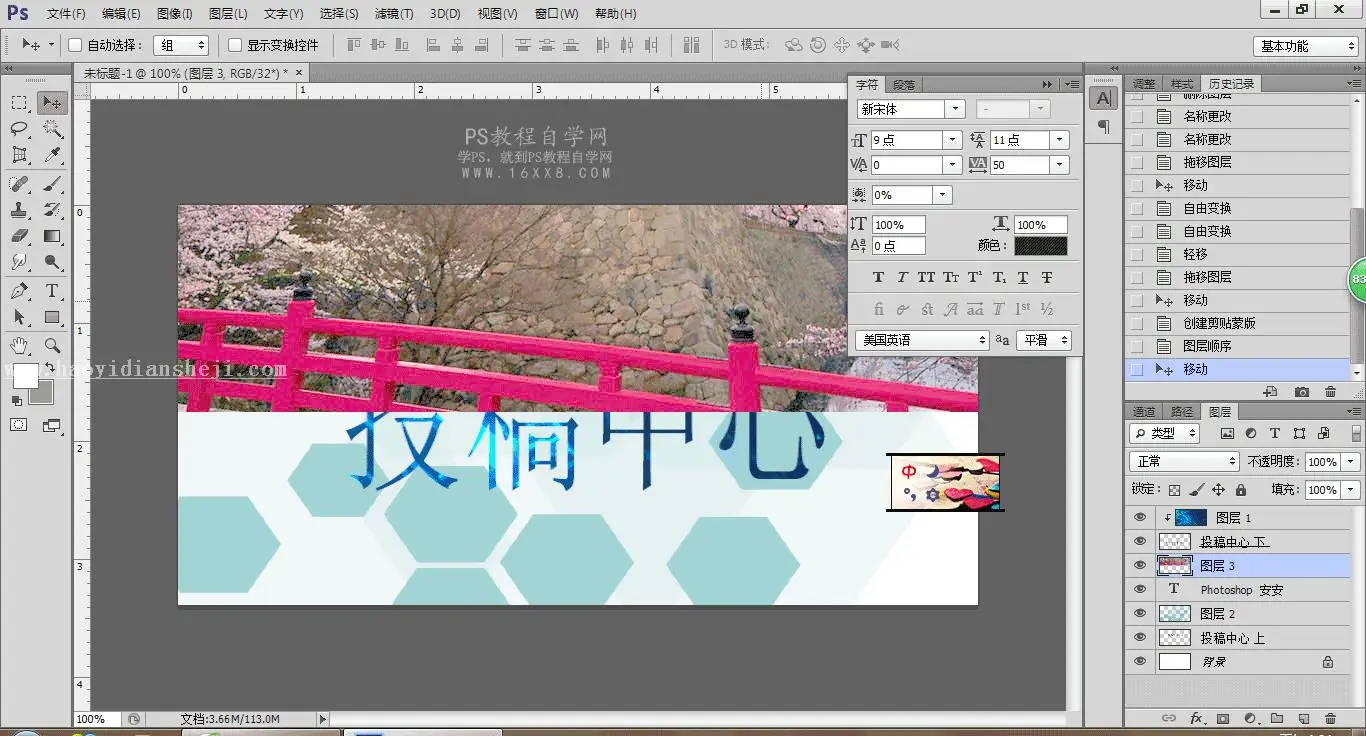Image resolution: width=1366 pixels, height=736 pixels.
Task: Select the 图层顺序 history state
Action: (x=1237, y=346)
